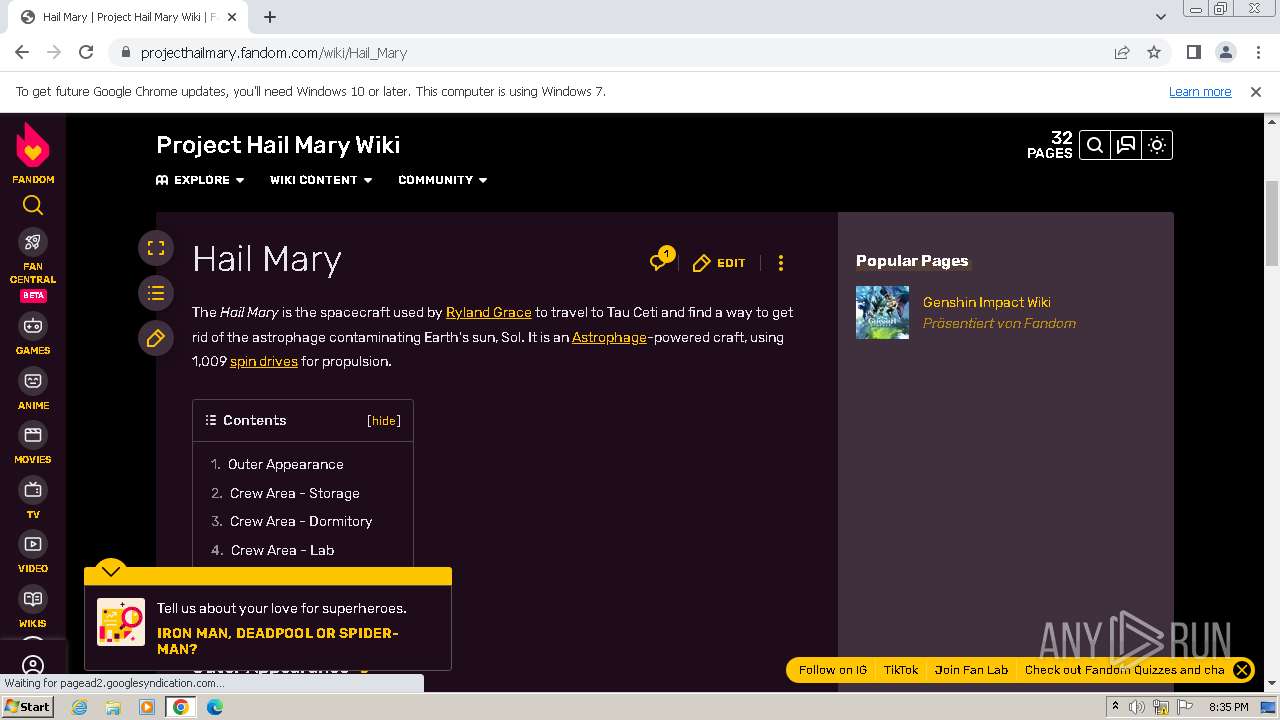Bookmark this page with the star icon
1280x720 pixels.
(1154, 53)
